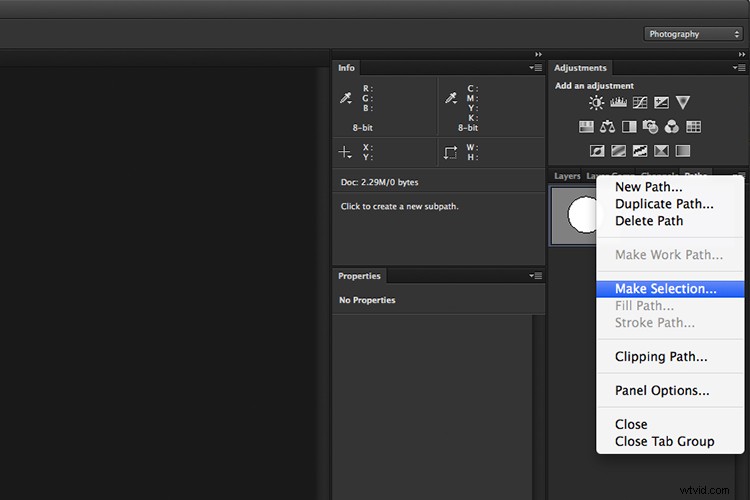750x500 pixels.
Task: Click the RGB eyedropper icon in Info
Action: click(346, 98)
